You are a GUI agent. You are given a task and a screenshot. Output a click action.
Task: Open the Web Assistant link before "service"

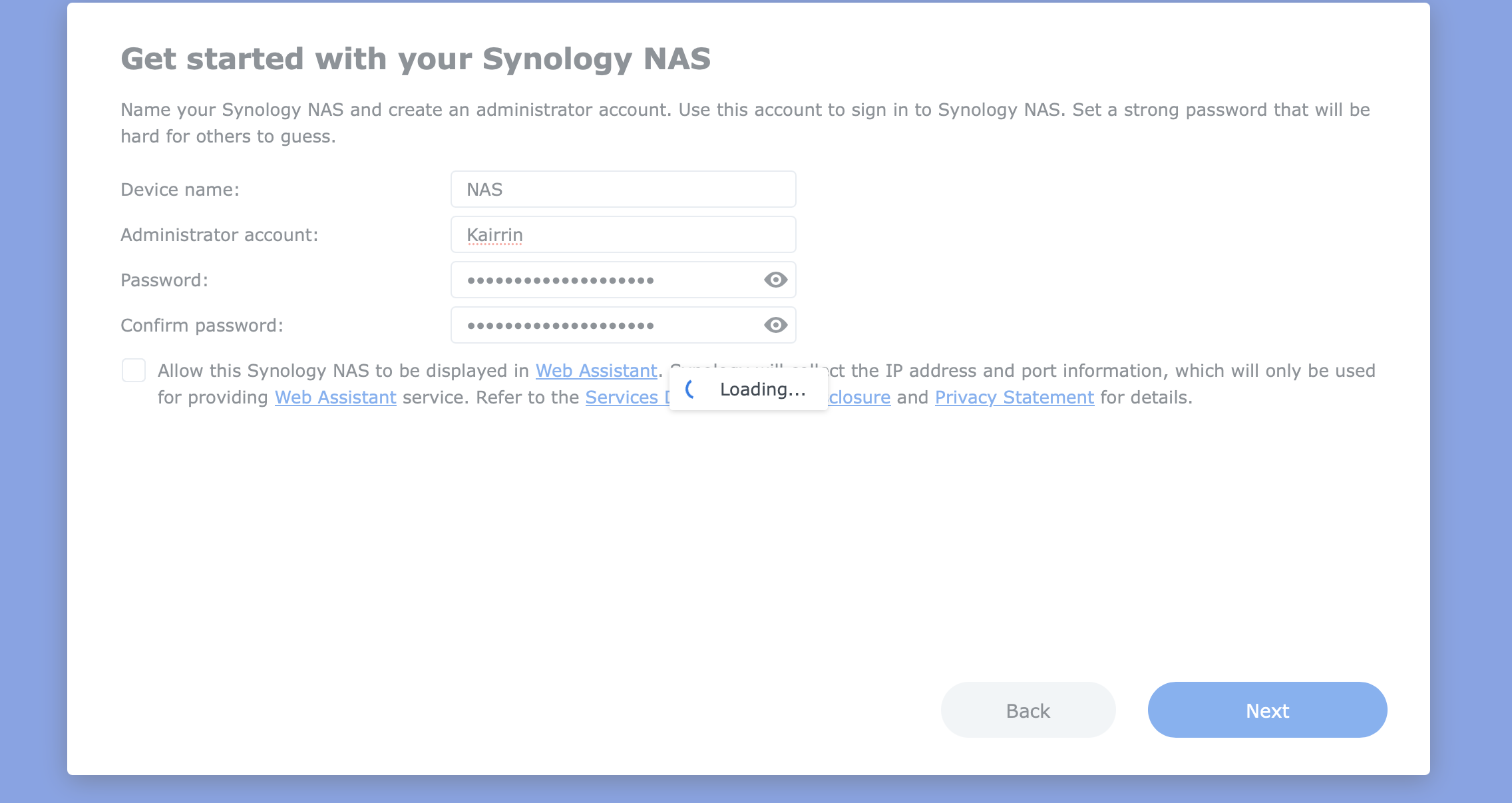click(x=335, y=398)
